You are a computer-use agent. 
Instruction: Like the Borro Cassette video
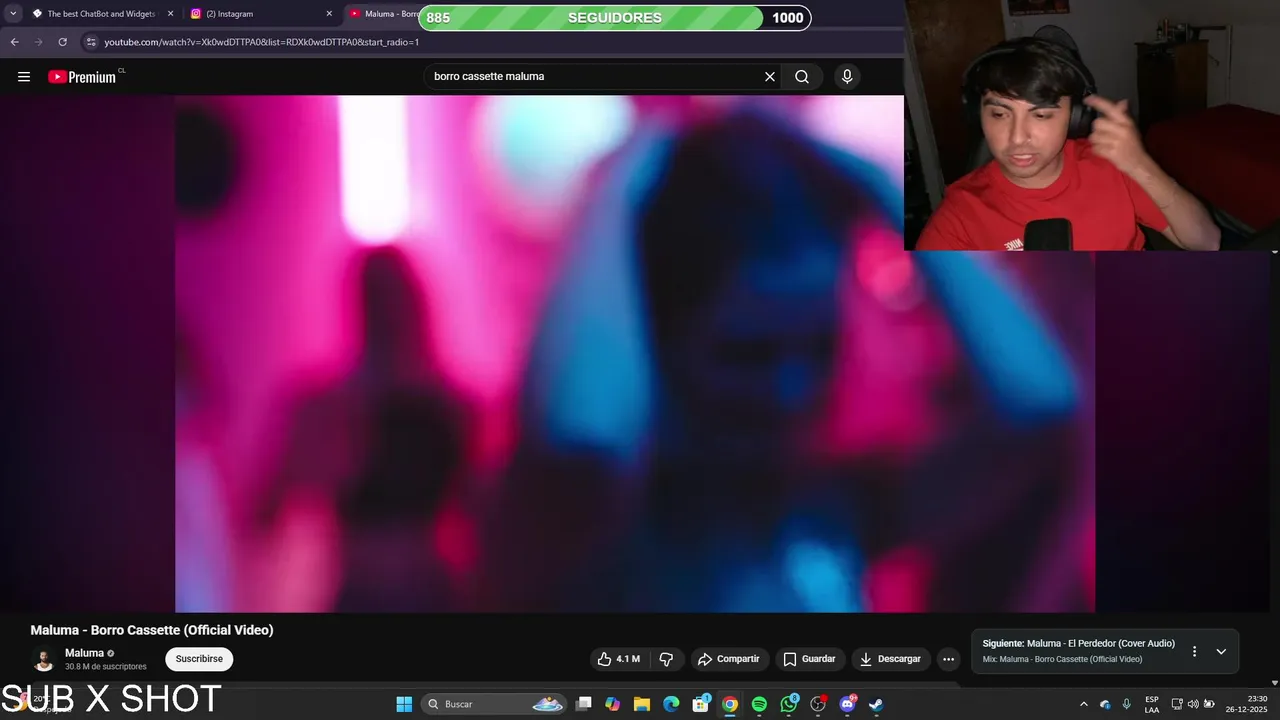pyautogui.click(x=618, y=659)
